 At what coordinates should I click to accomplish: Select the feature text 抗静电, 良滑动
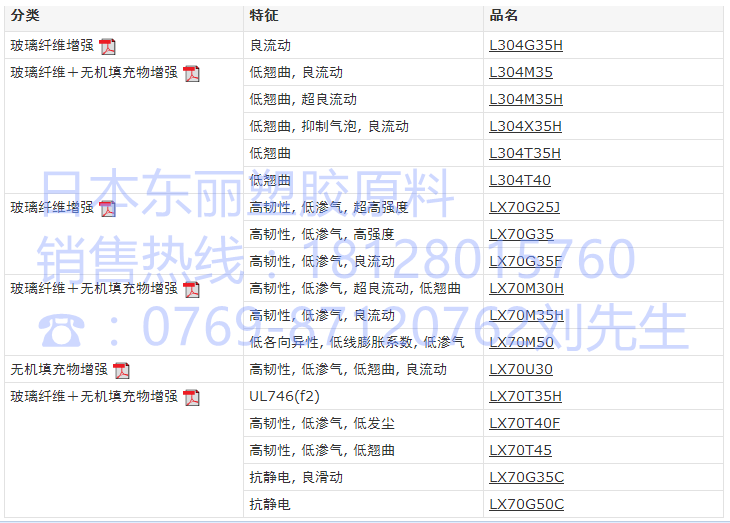click(x=296, y=477)
